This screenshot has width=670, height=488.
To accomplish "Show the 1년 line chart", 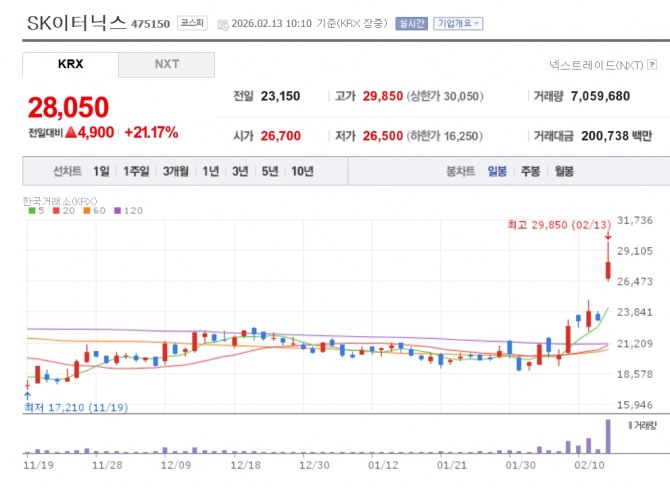I will [x=210, y=171].
